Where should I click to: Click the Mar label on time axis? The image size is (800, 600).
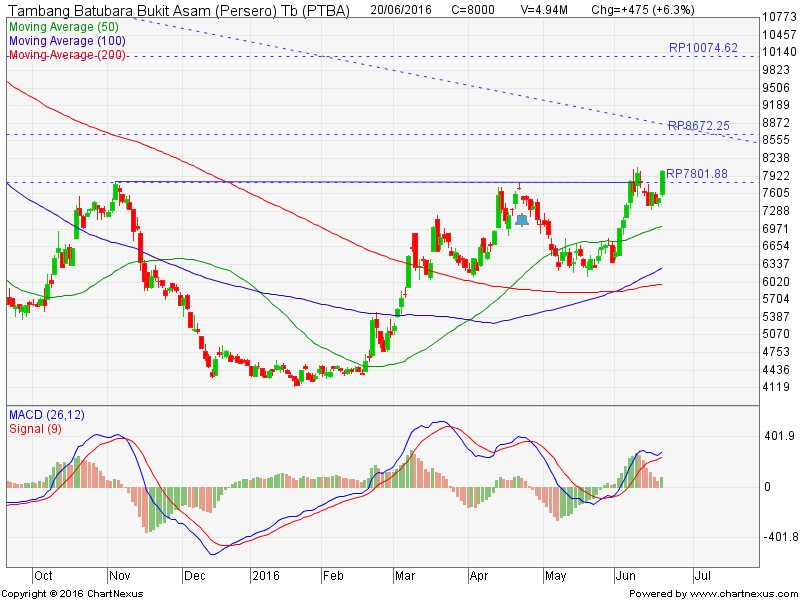pyautogui.click(x=405, y=576)
